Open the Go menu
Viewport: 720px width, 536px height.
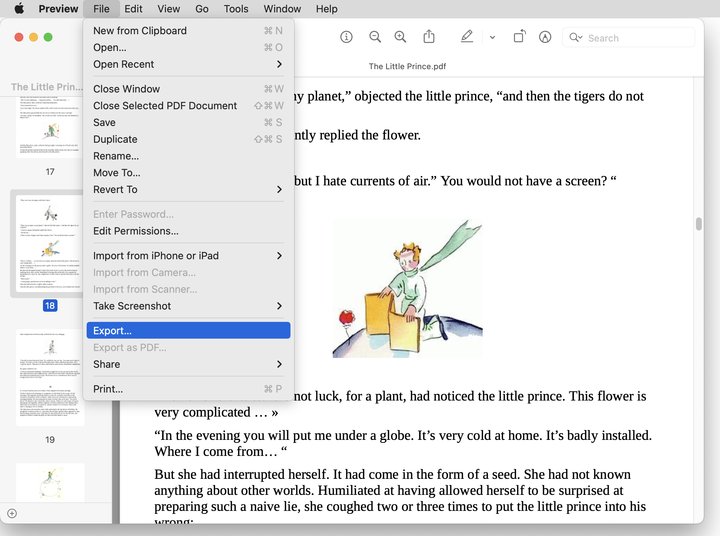(202, 9)
